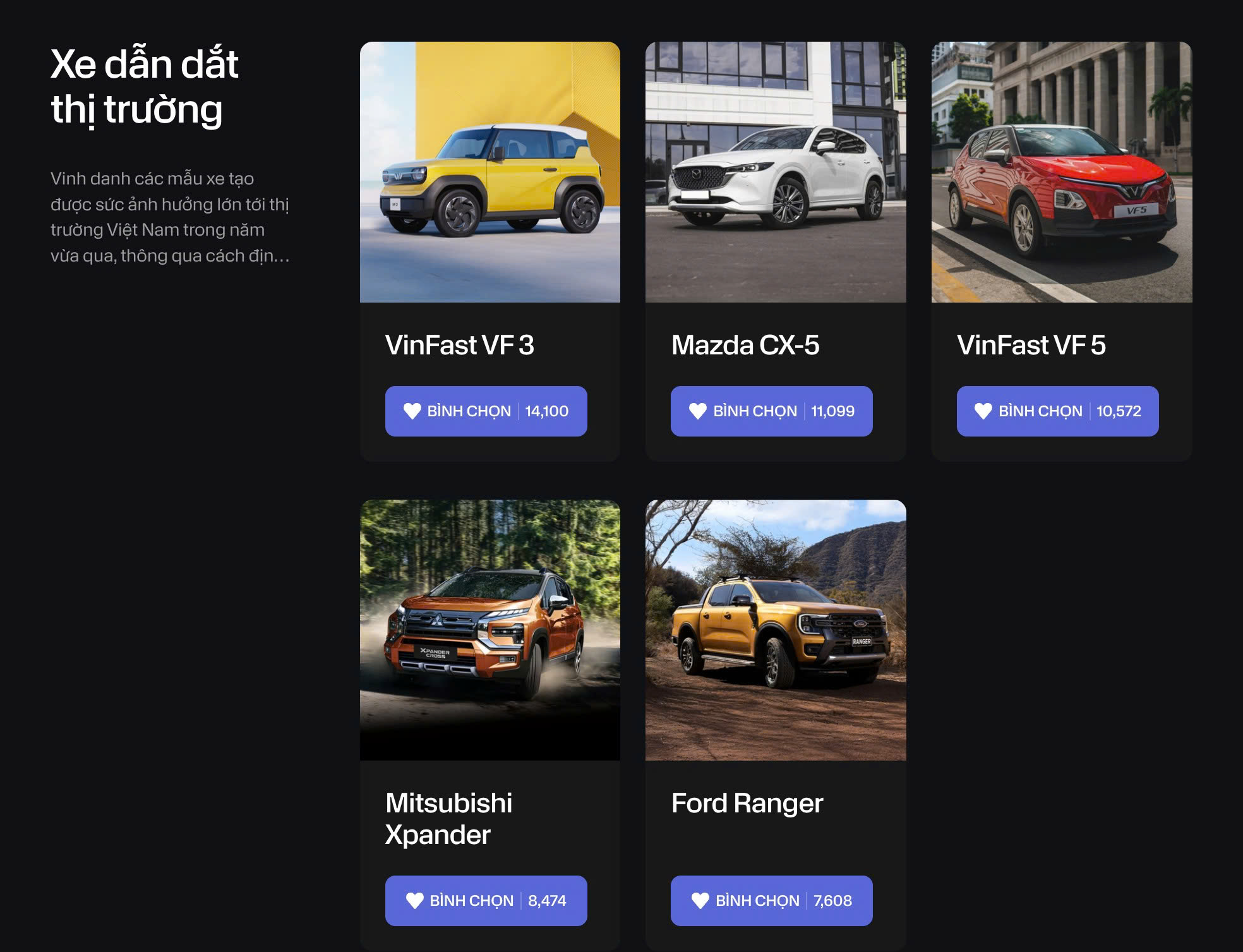The width and height of the screenshot is (1243, 952).
Task: Open the orange Mitsubishi Xpander Cross photo
Action: (x=490, y=630)
